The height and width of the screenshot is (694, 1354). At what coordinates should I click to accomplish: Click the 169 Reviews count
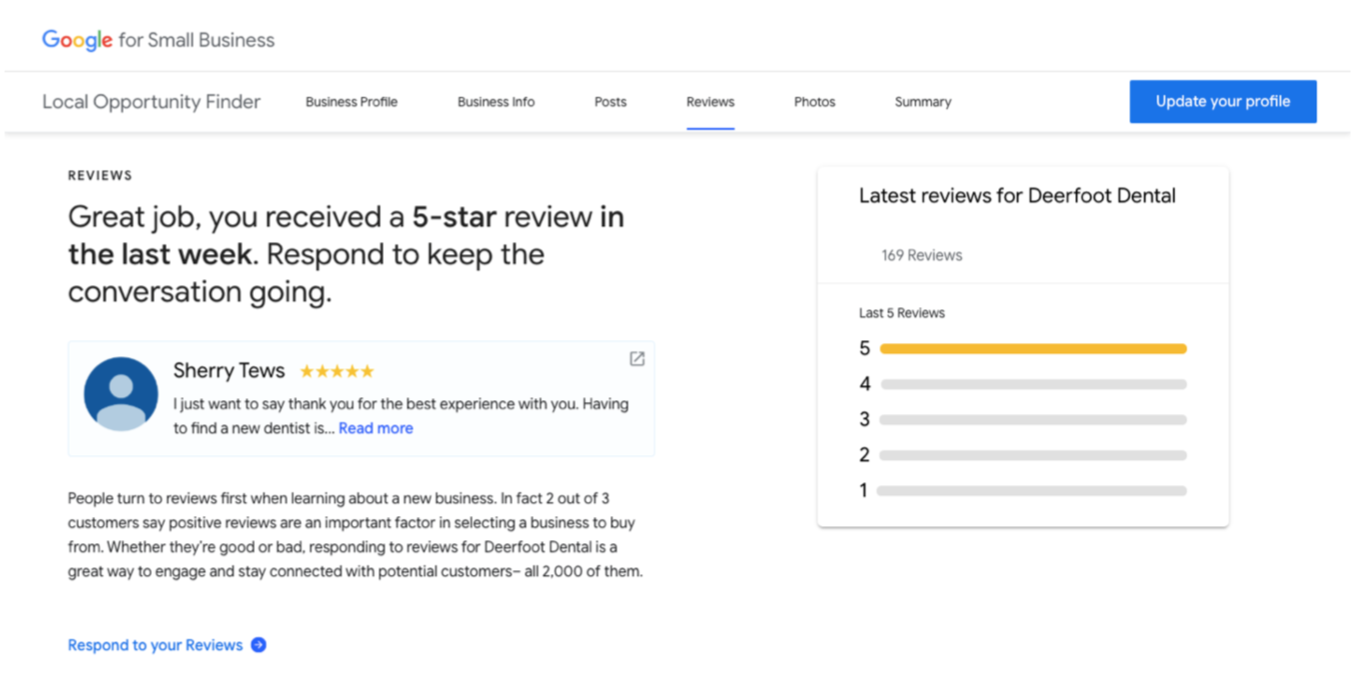pos(921,256)
